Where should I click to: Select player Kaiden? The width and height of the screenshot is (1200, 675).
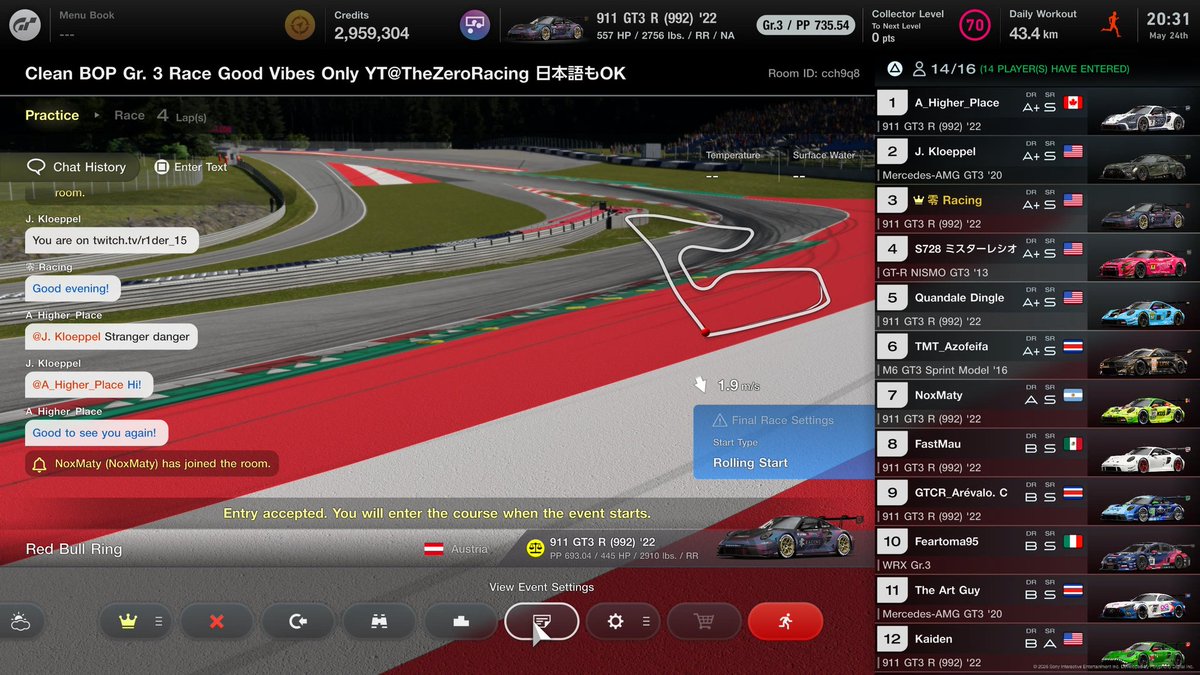point(1038,648)
